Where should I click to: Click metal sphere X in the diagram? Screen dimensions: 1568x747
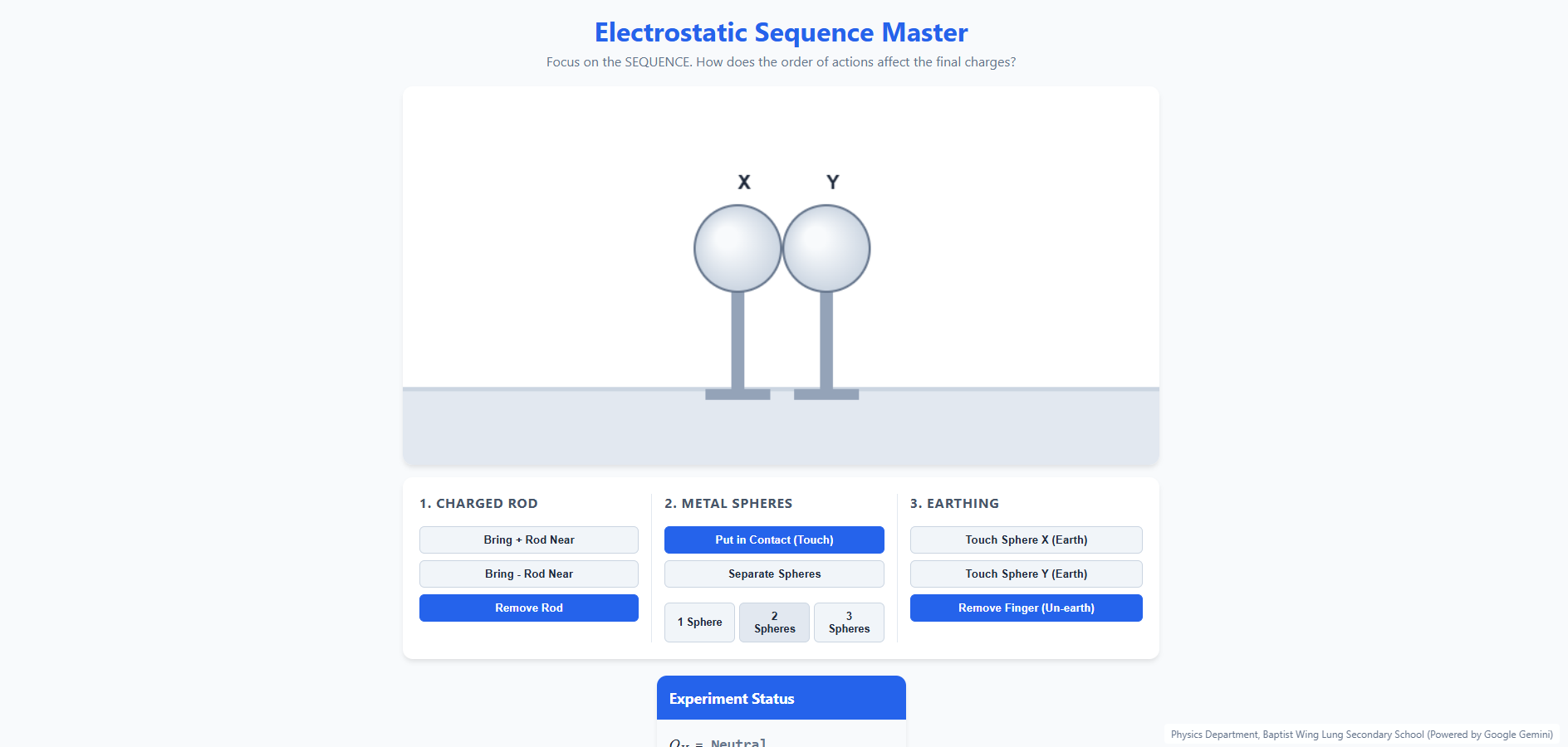(x=737, y=248)
